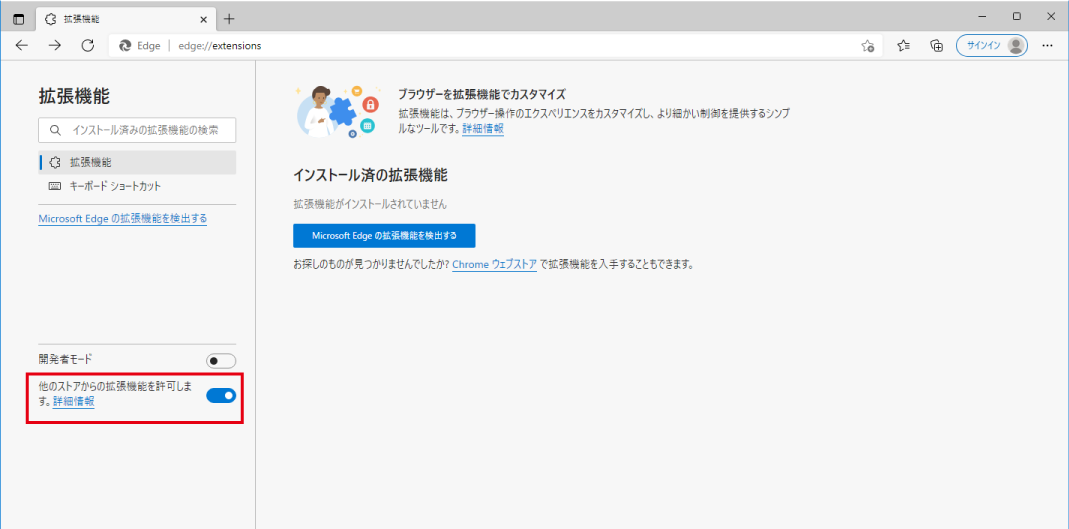The image size is (1069, 529).
Task: Click the インストール済の拡張機能 heading
Action: (370, 175)
